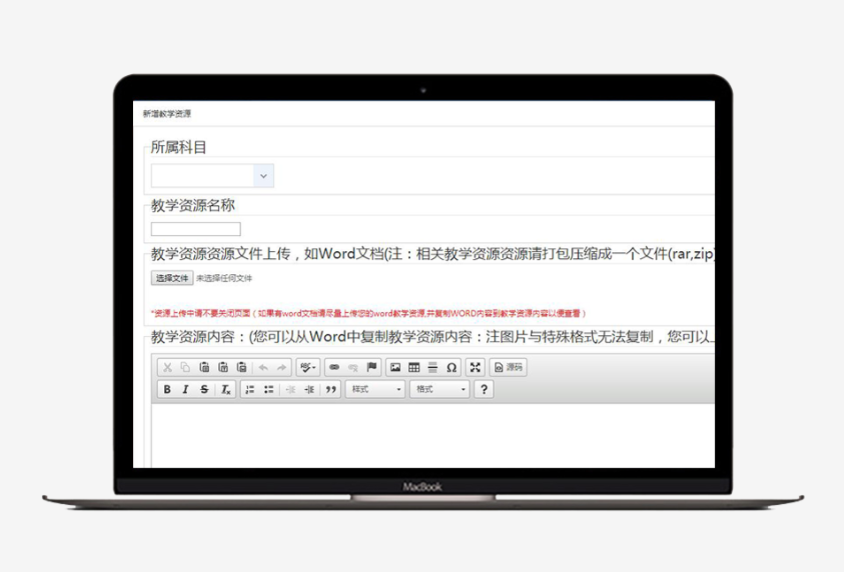Open the 格式 format dropdown
This screenshot has height=572, width=844.
[x=440, y=390]
